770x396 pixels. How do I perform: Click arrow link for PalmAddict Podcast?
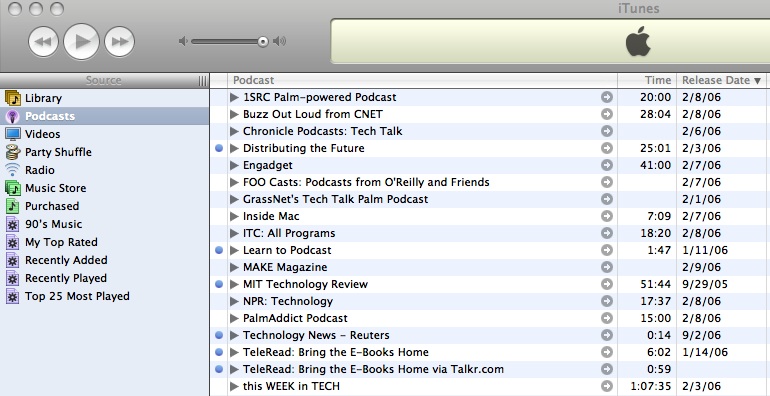coord(607,318)
